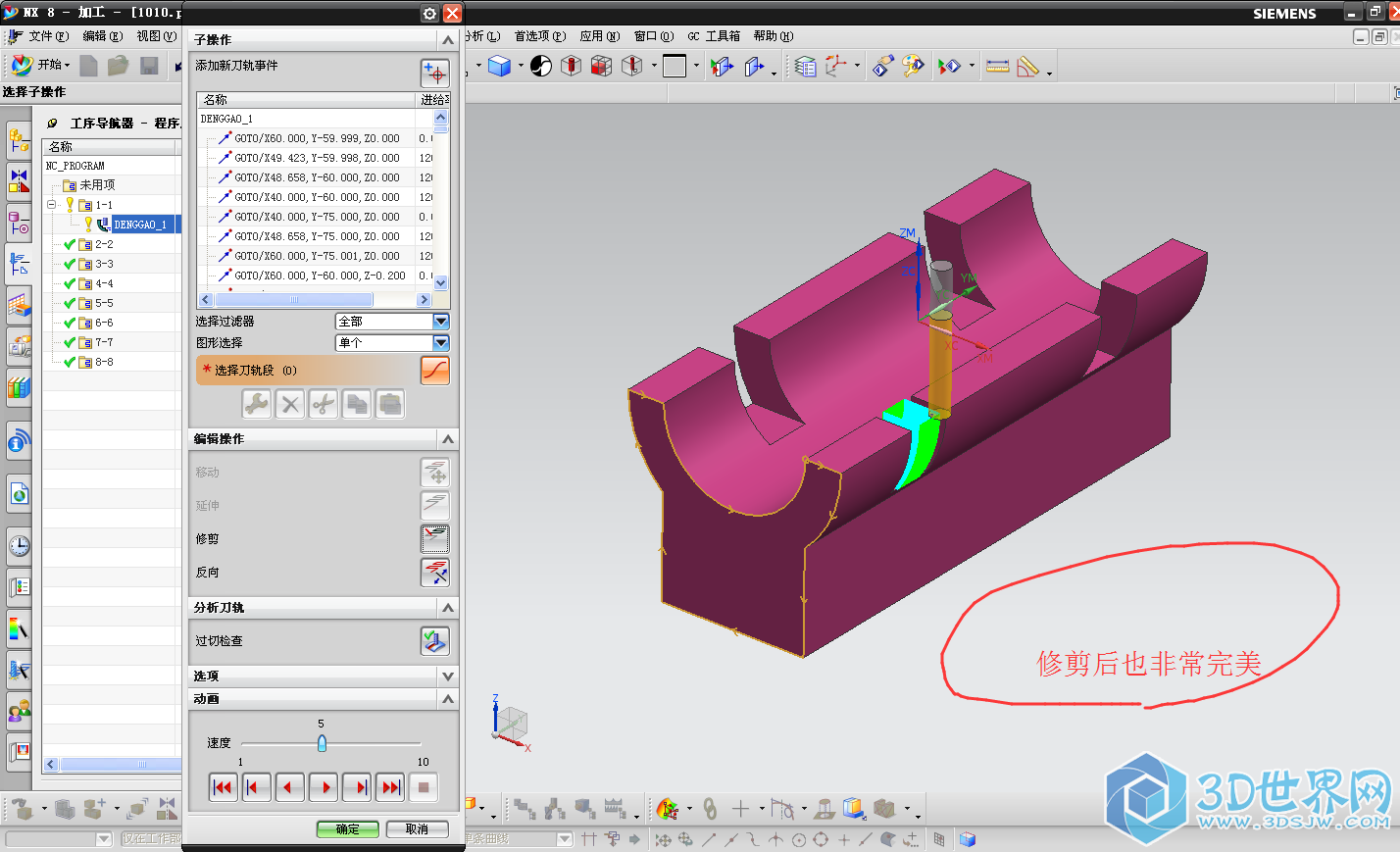Collapse the 动画 section
Screen dimensions: 1400x852
pyautogui.click(x=448, y=699)
